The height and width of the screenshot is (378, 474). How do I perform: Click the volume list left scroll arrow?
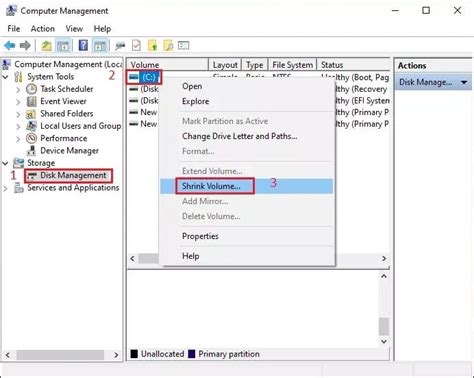[x=132, y=258]
